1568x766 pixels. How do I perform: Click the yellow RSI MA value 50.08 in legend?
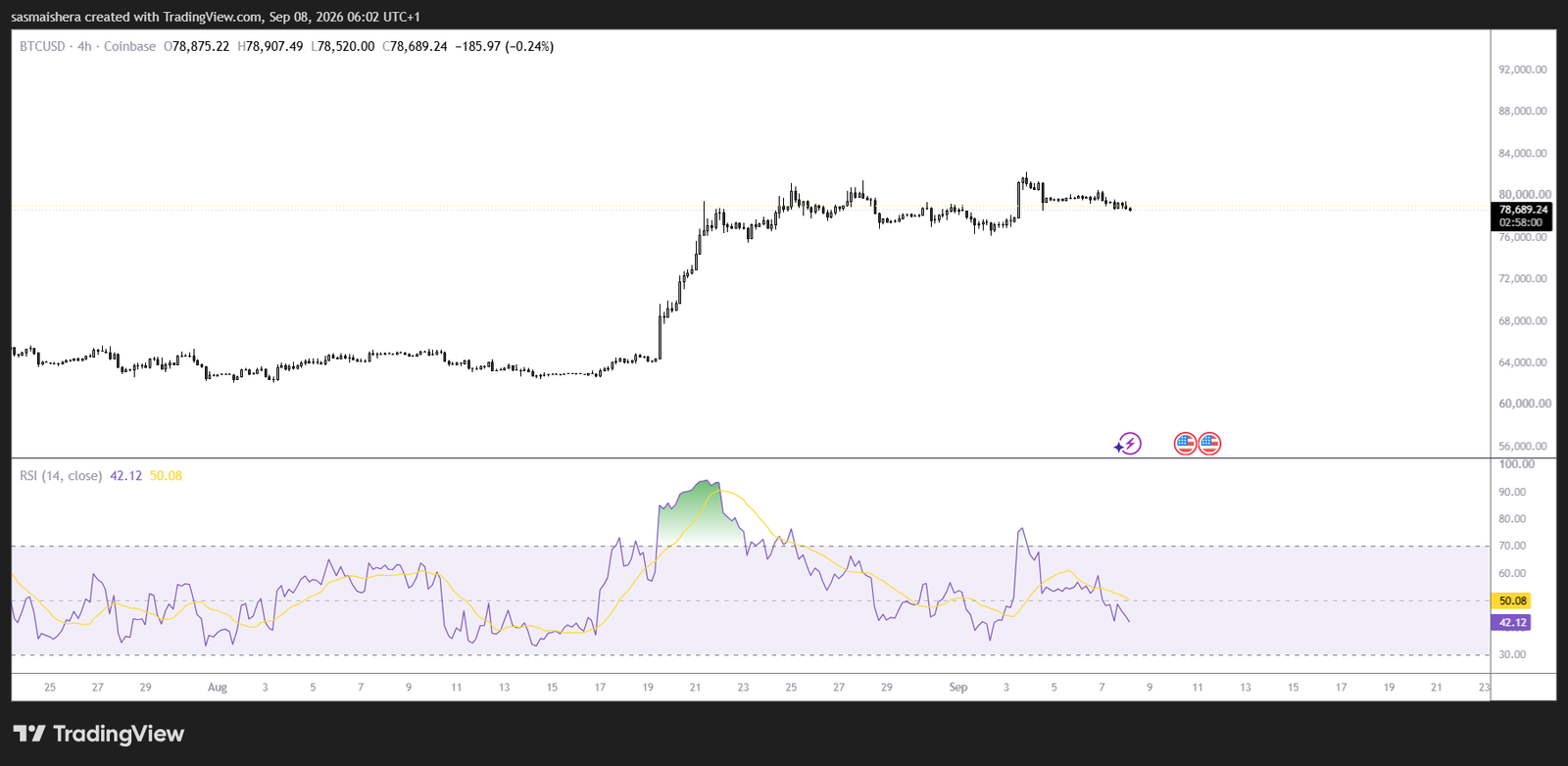tap(166, 476)
